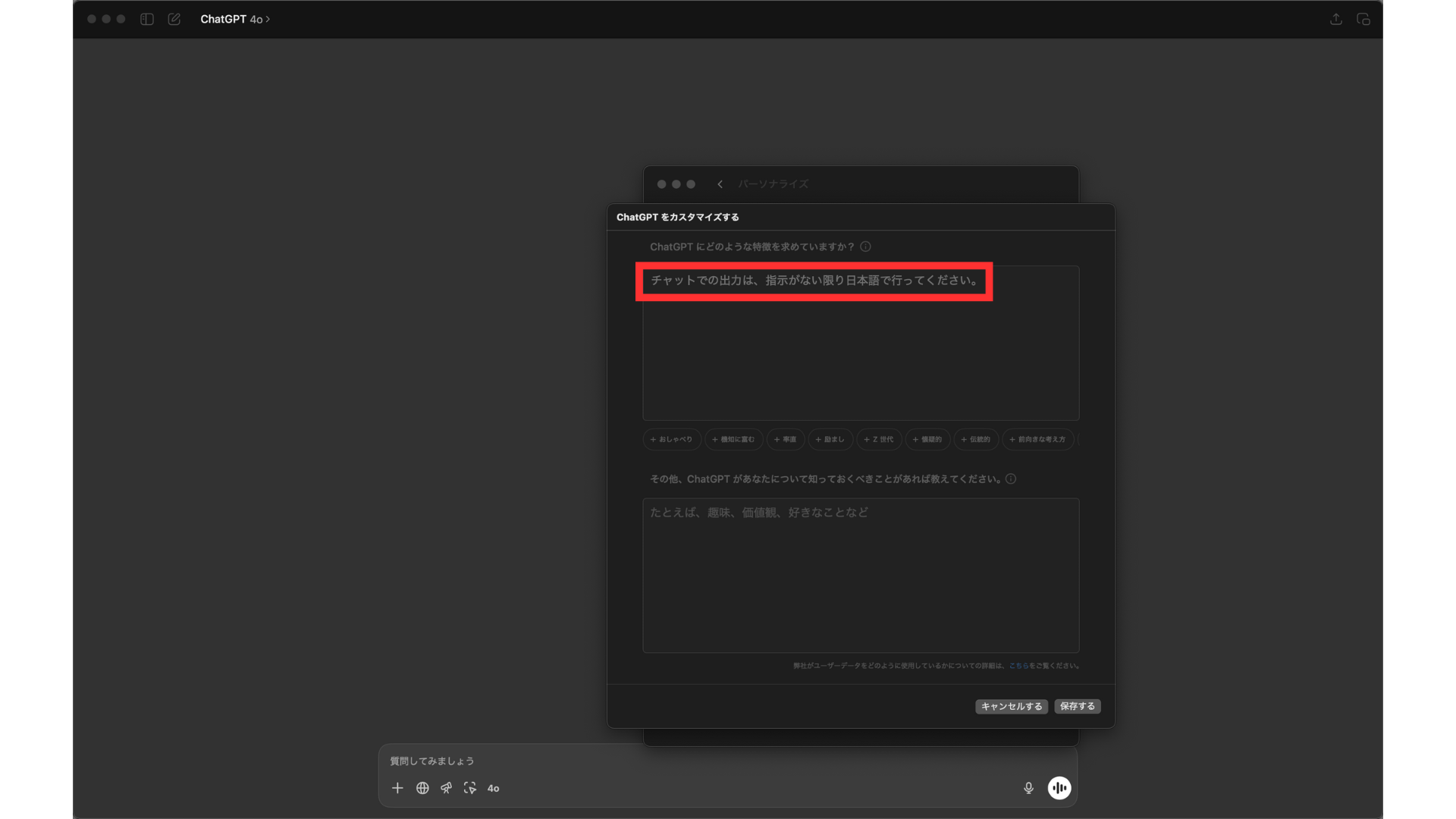Open the ChatGPT 4o model dropdown in title
Viewport: 1456px width, 819px height.
235,19
